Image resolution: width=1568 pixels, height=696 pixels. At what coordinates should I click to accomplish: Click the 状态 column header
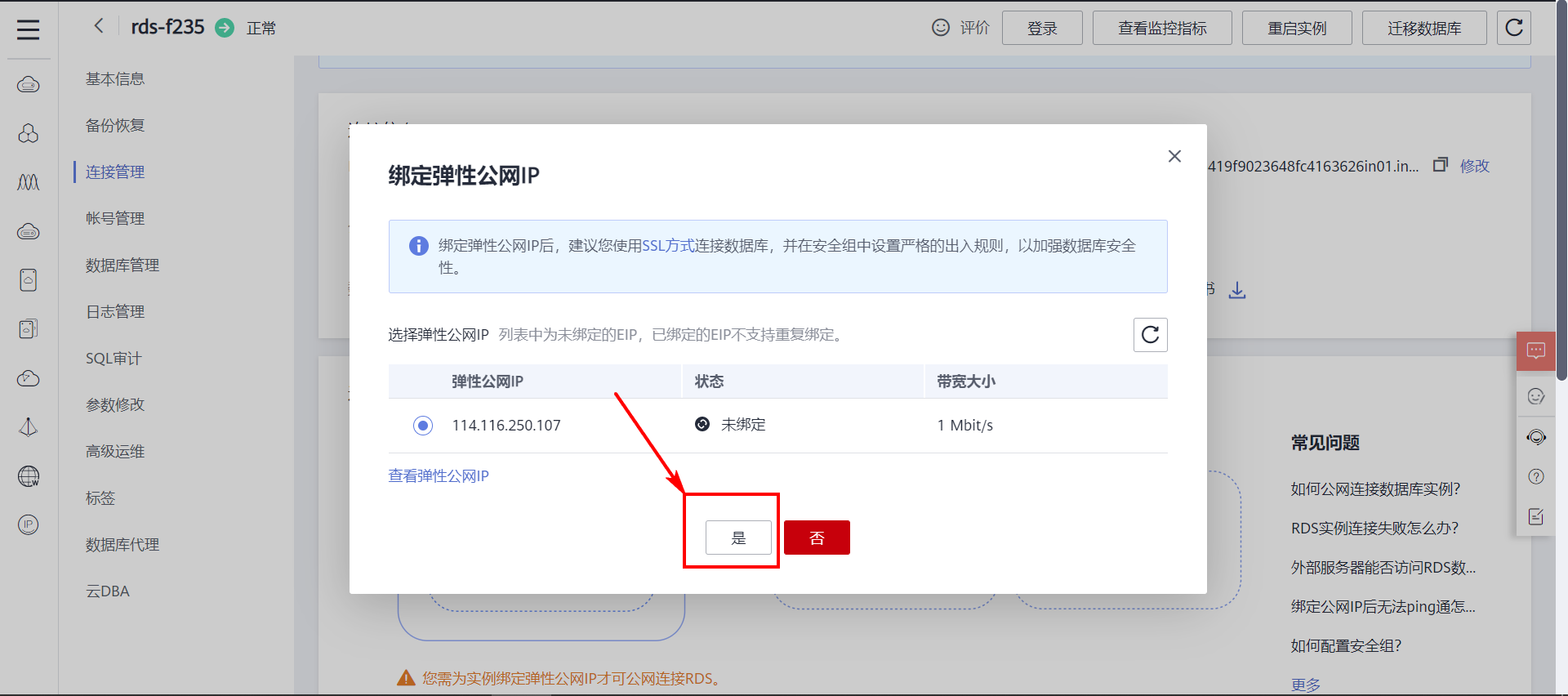click(710, 381)
